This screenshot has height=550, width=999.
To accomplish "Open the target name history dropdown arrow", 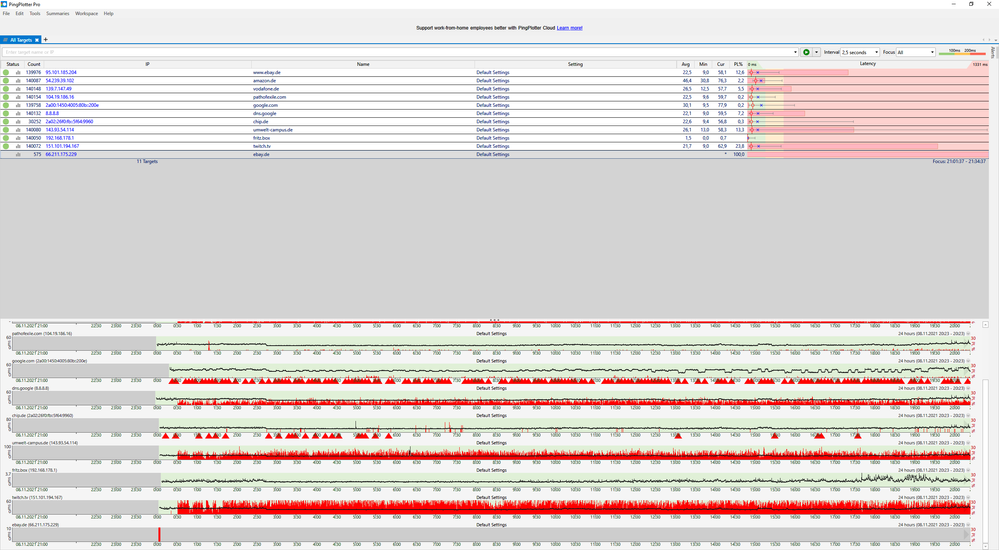I will 795,52.
